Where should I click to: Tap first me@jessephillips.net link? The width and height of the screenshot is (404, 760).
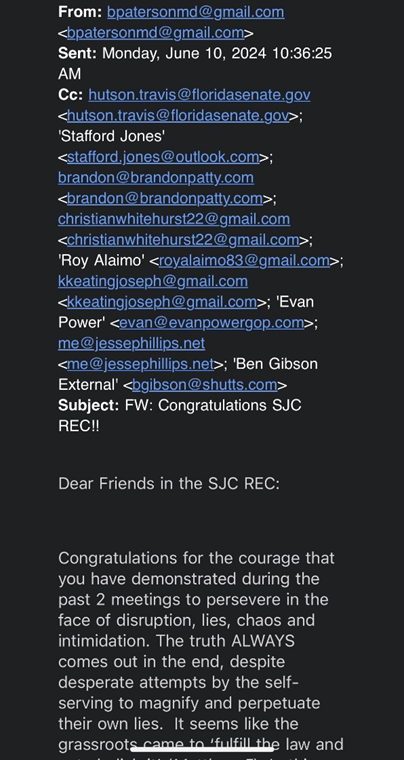131,344
